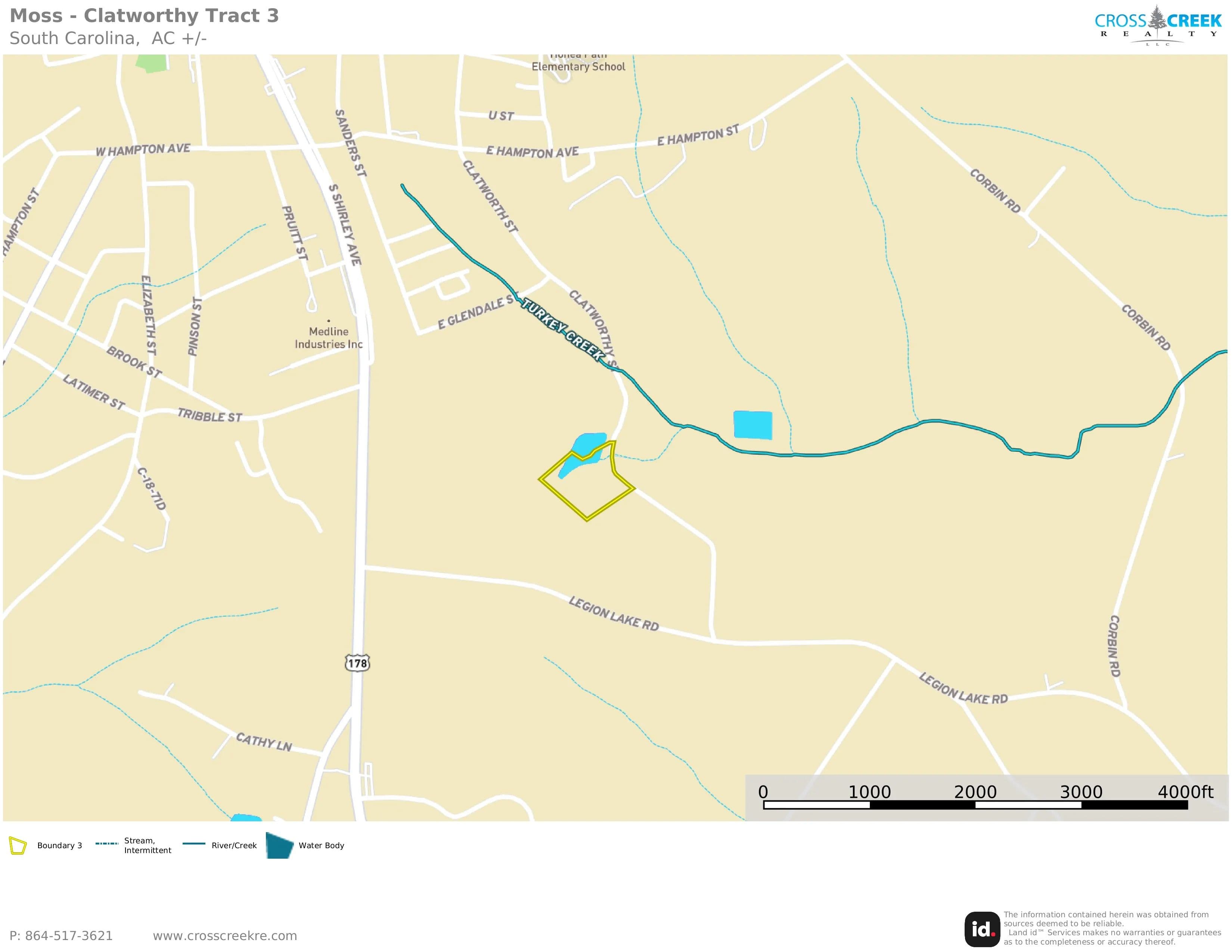This screenshot has width=1232, height=952.
Task: Click the US 178 highway shield
Action: click(357, 663)
